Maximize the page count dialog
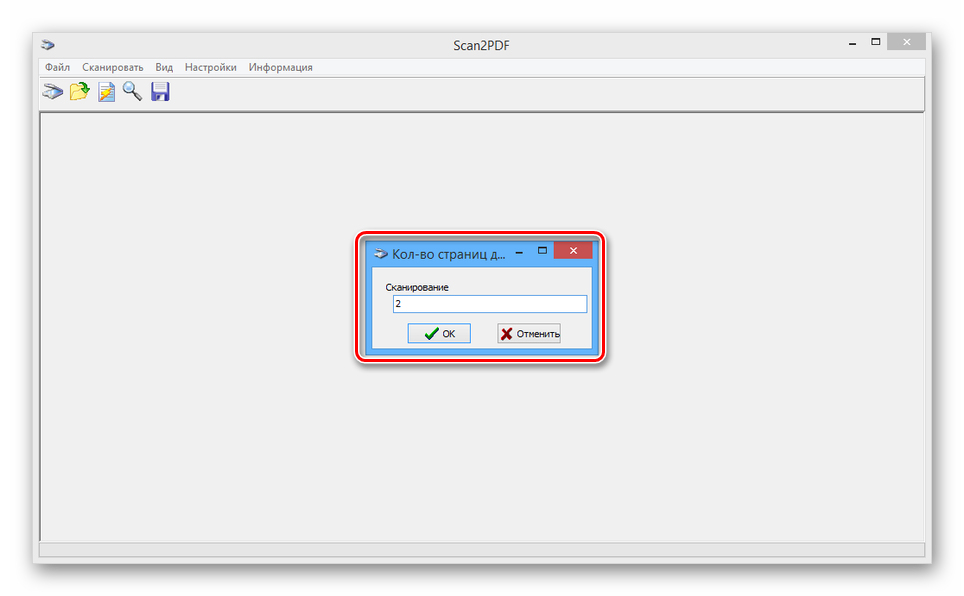 coord(542,252)
